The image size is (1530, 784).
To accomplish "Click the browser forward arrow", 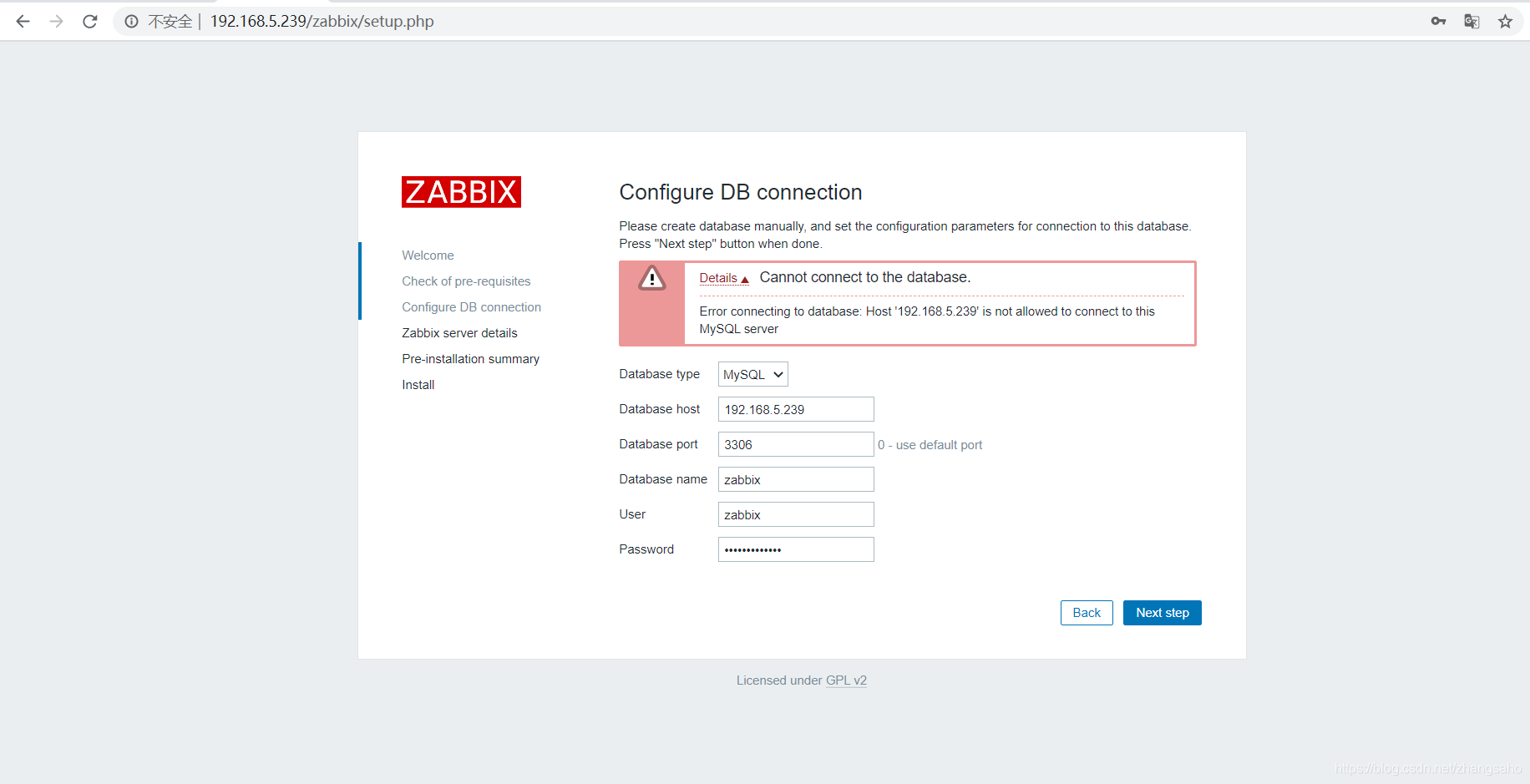I will 56,22.
